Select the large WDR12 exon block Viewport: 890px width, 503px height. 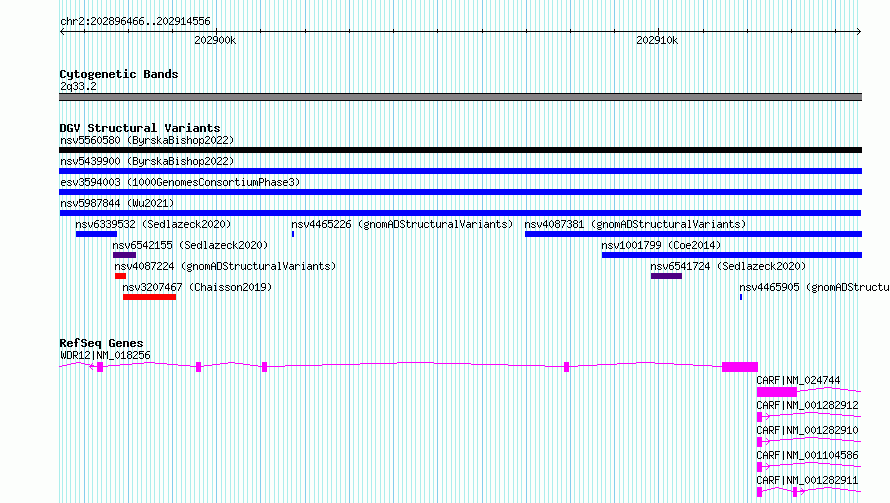pyautogui.click(x=740, y=367)
